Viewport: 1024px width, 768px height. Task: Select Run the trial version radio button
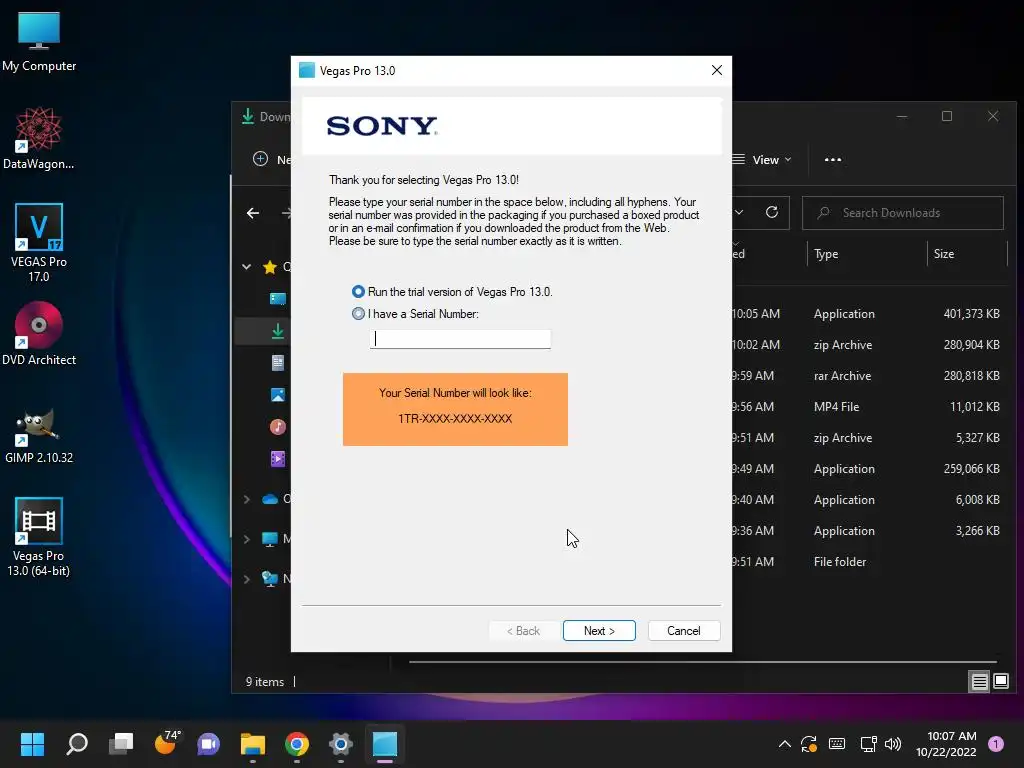coord(358,291)
